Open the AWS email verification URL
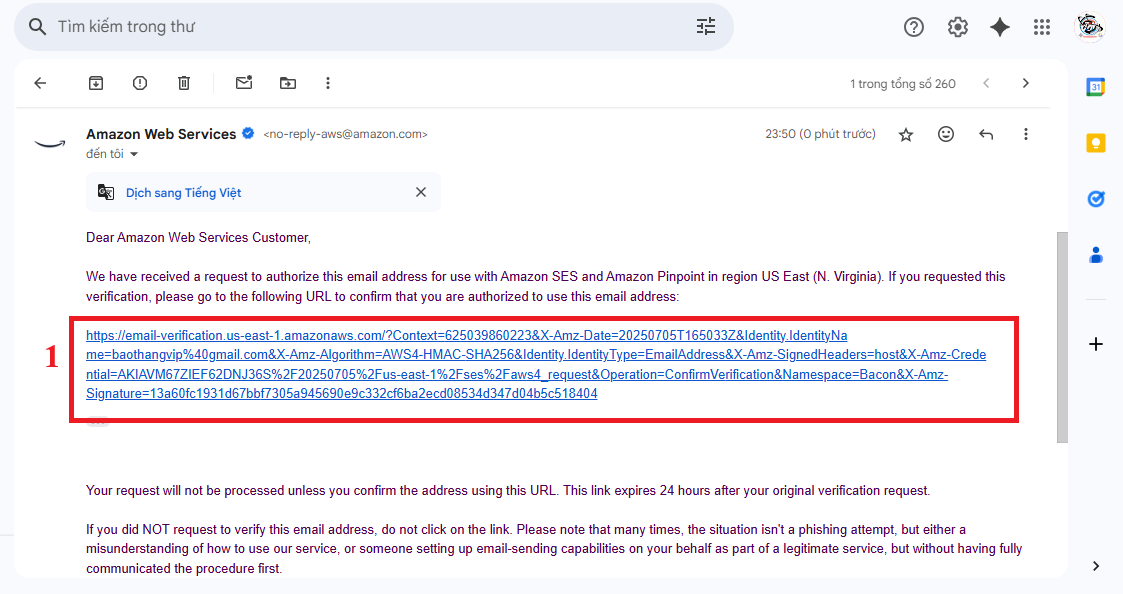 (x=536, y=364)
